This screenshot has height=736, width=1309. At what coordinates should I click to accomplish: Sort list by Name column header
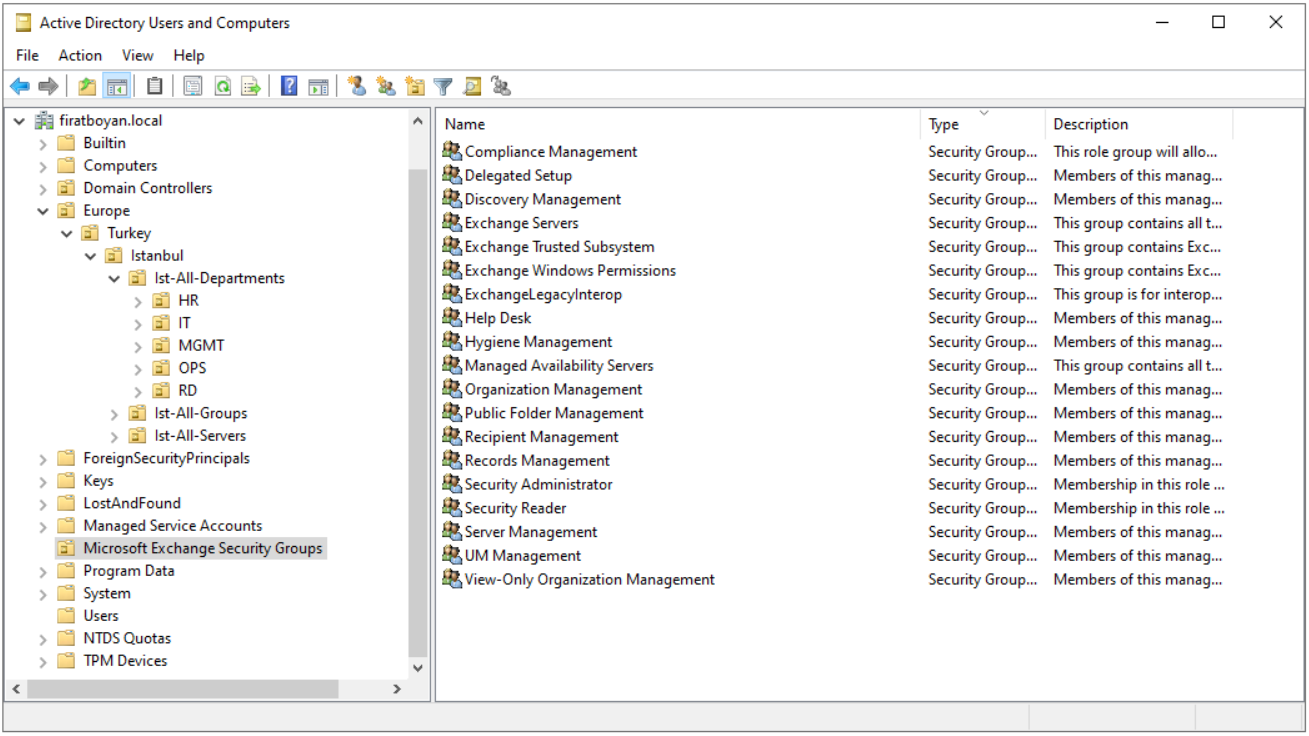678,124
